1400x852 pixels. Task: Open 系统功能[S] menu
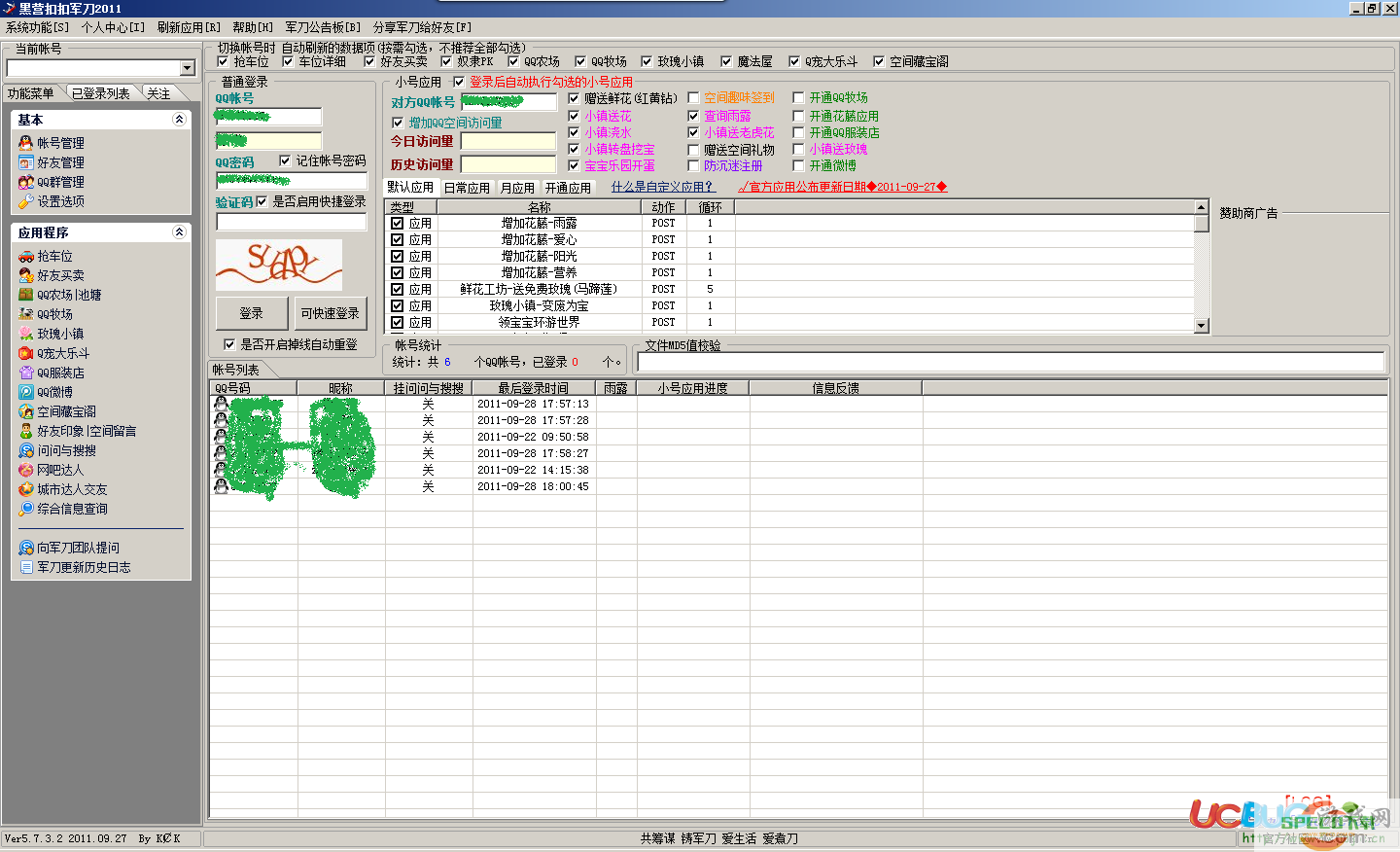pyautogui.click(x=37, y=27)
